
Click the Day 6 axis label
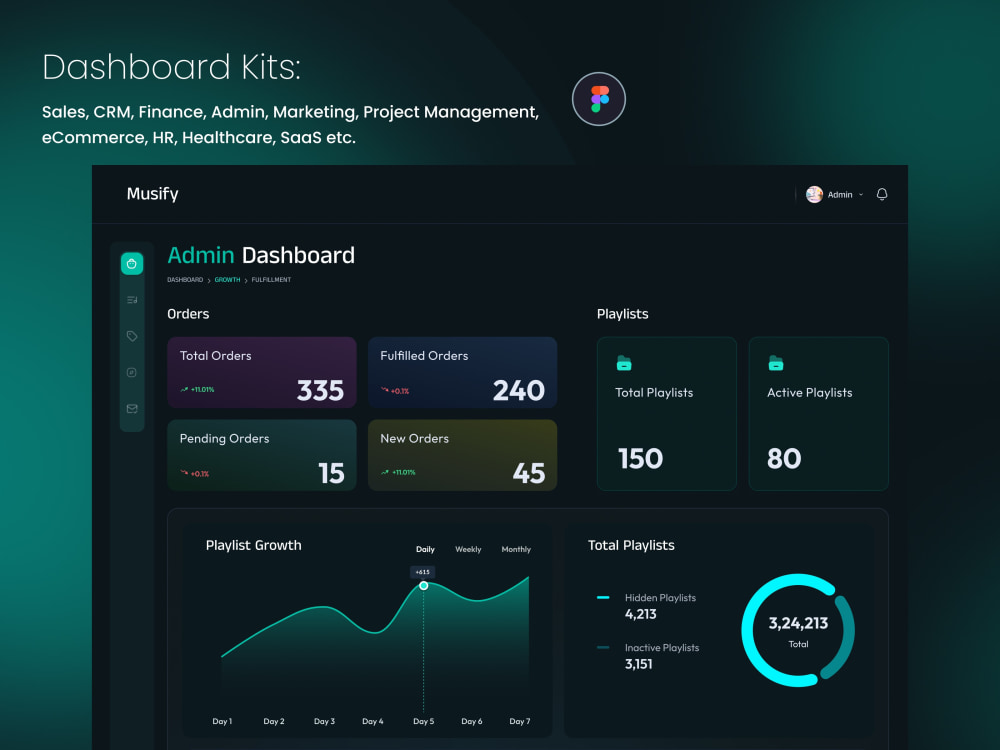click(x=471, y=721)
